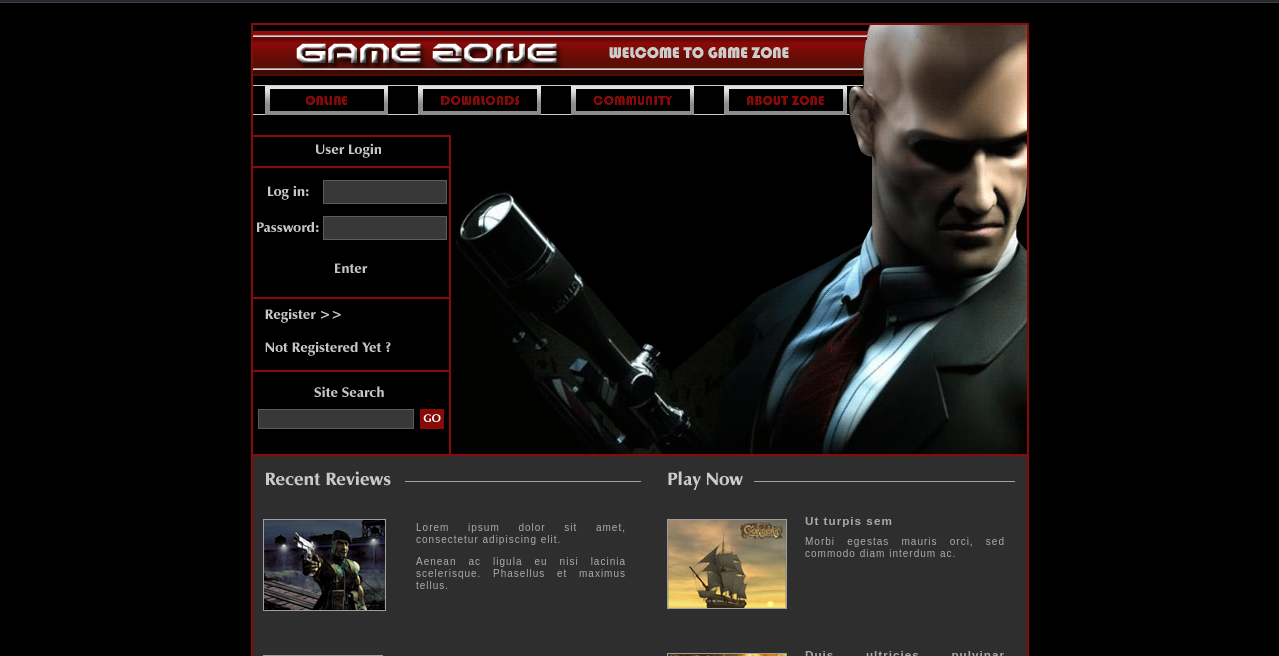Open the pirate ship game thumbnail
1279x656 pixels.
tap(727, 564)
